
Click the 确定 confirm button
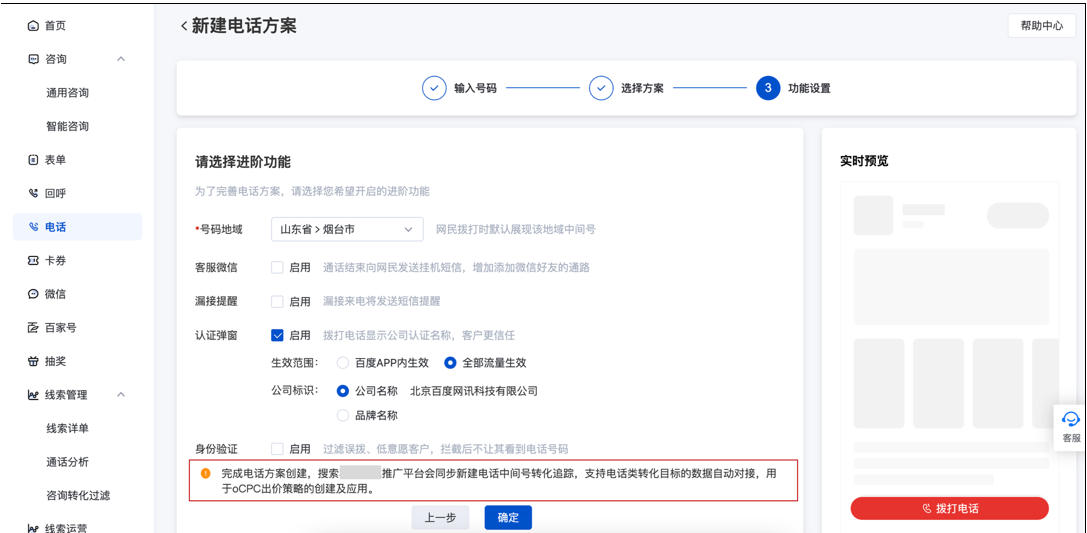pos(508,518)
